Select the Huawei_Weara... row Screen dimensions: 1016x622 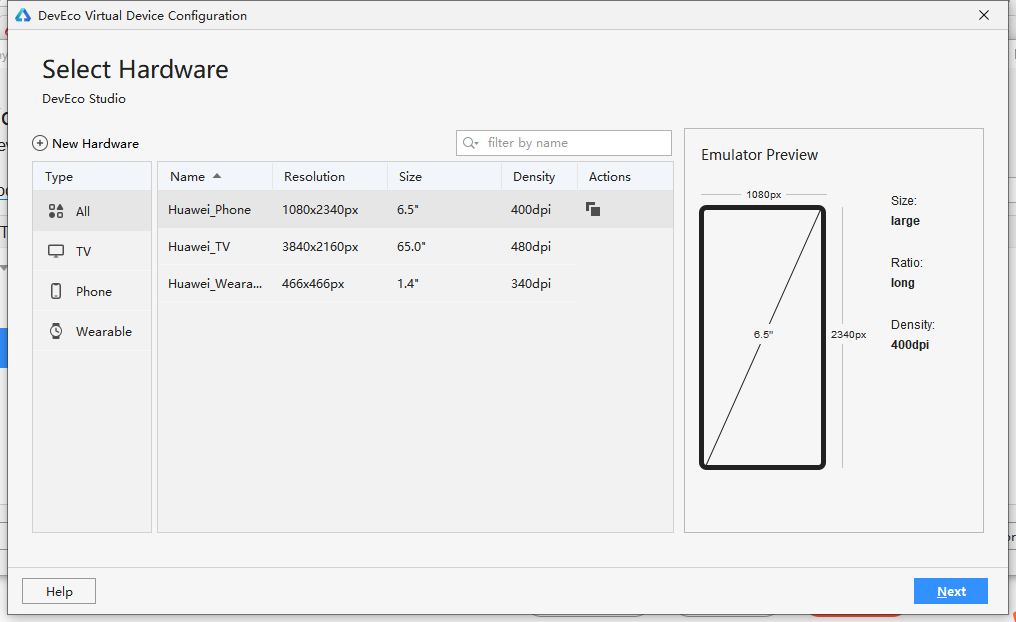(415, 283)
